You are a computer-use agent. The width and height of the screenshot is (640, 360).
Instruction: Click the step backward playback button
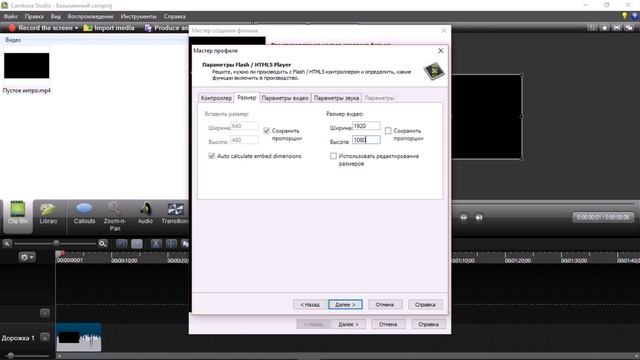click(x=464, y=217)
